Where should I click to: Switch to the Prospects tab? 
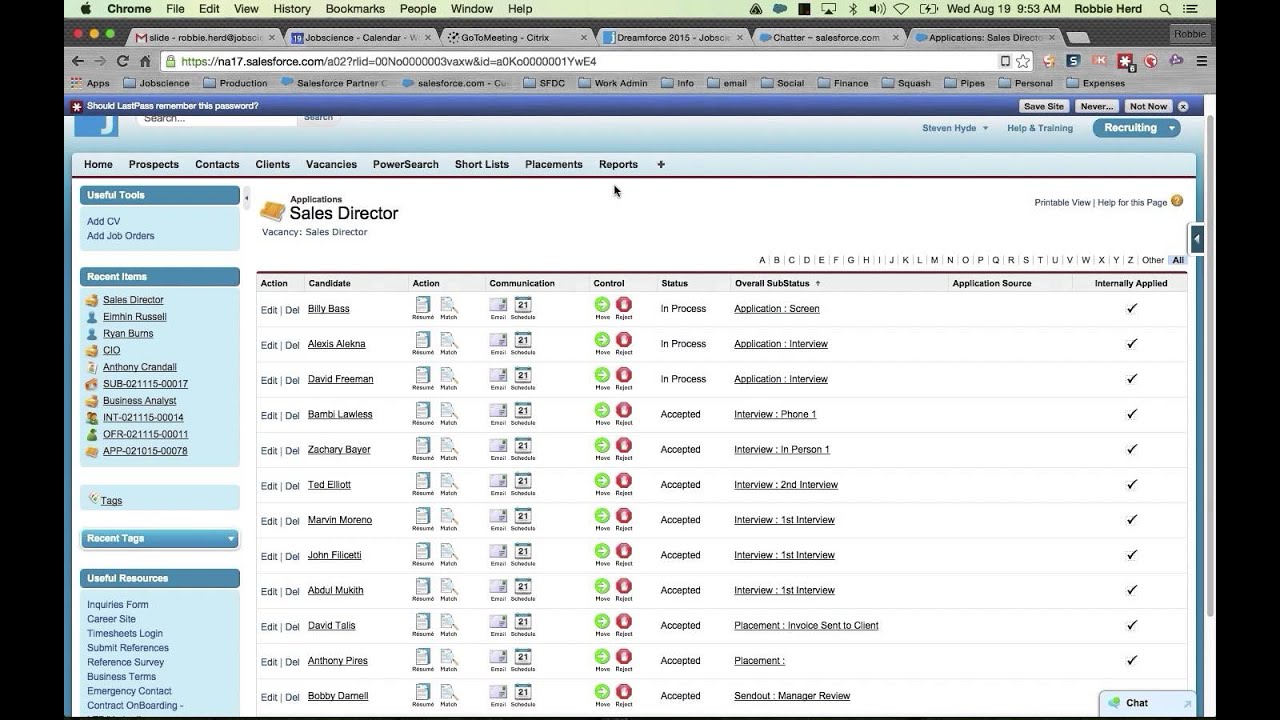coord(154,164)
